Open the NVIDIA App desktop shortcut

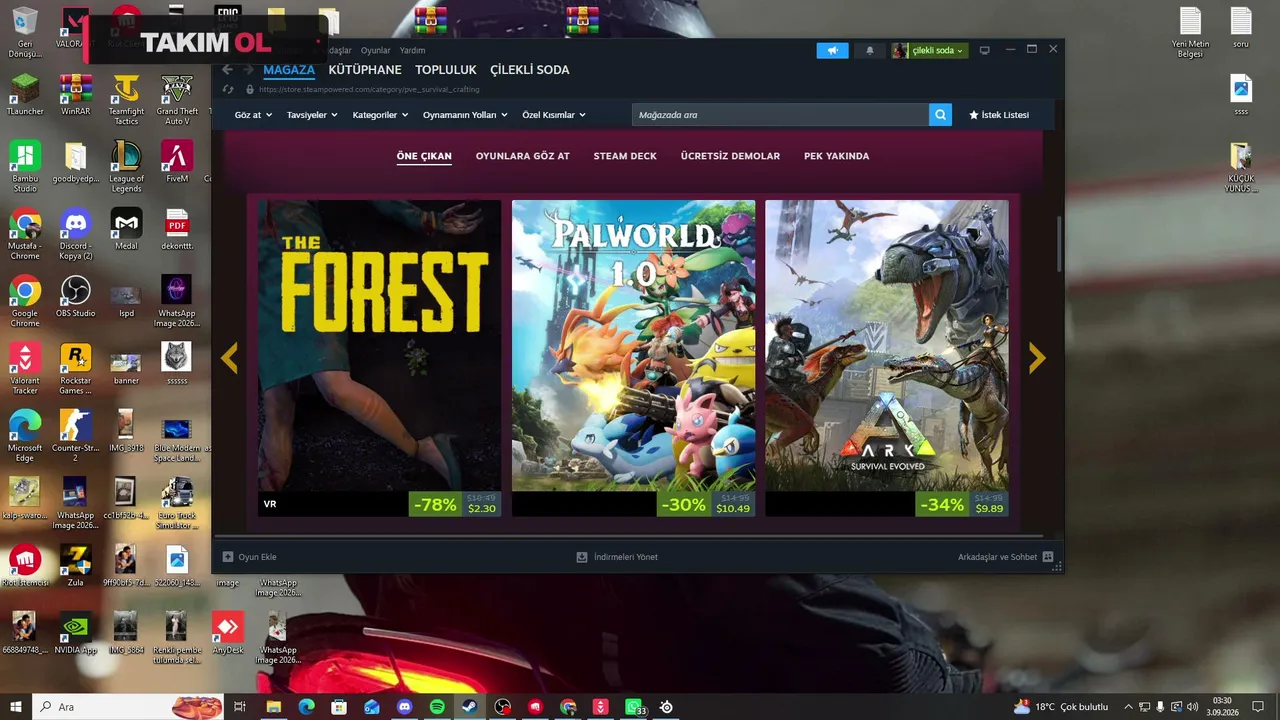(75, 632)
